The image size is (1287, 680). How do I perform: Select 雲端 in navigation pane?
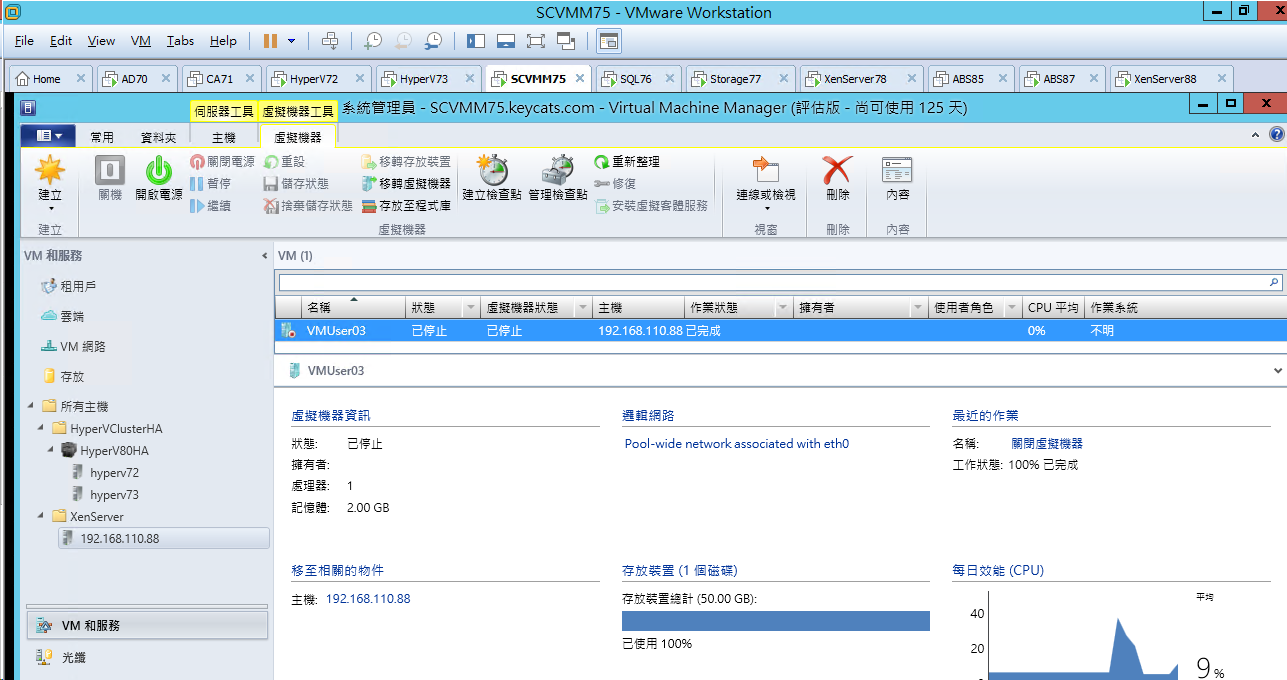pyautogui.click(x=62, y=316)
